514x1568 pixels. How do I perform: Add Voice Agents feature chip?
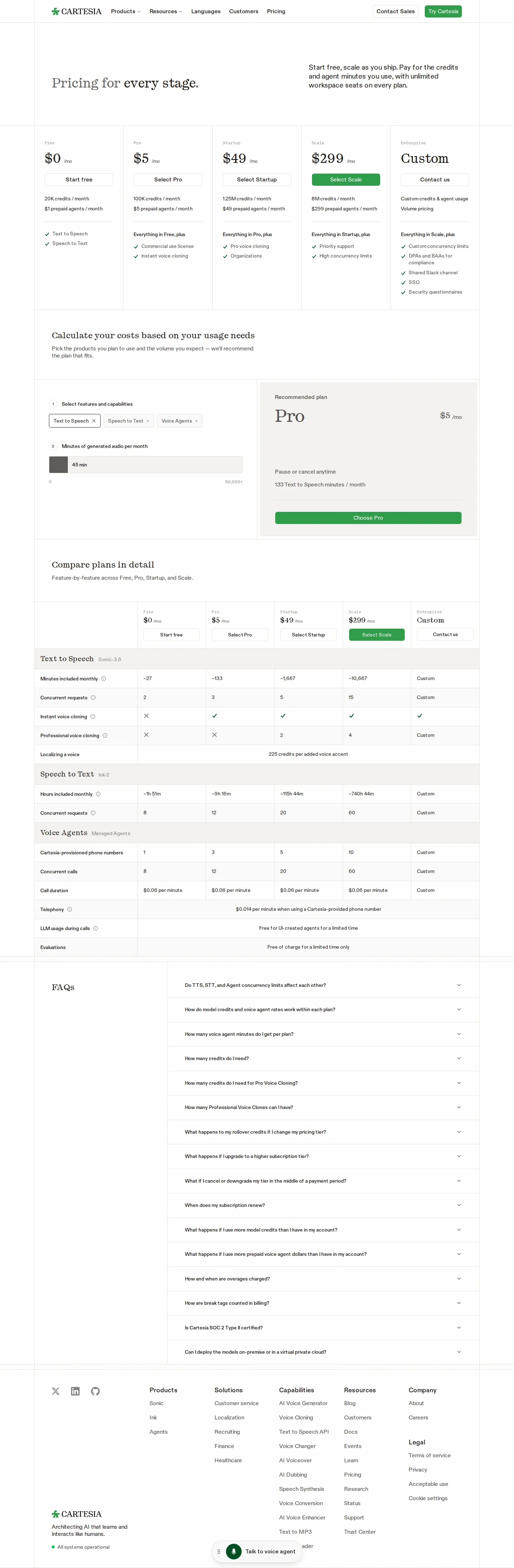pyautogui.click(x=180, y=421)
